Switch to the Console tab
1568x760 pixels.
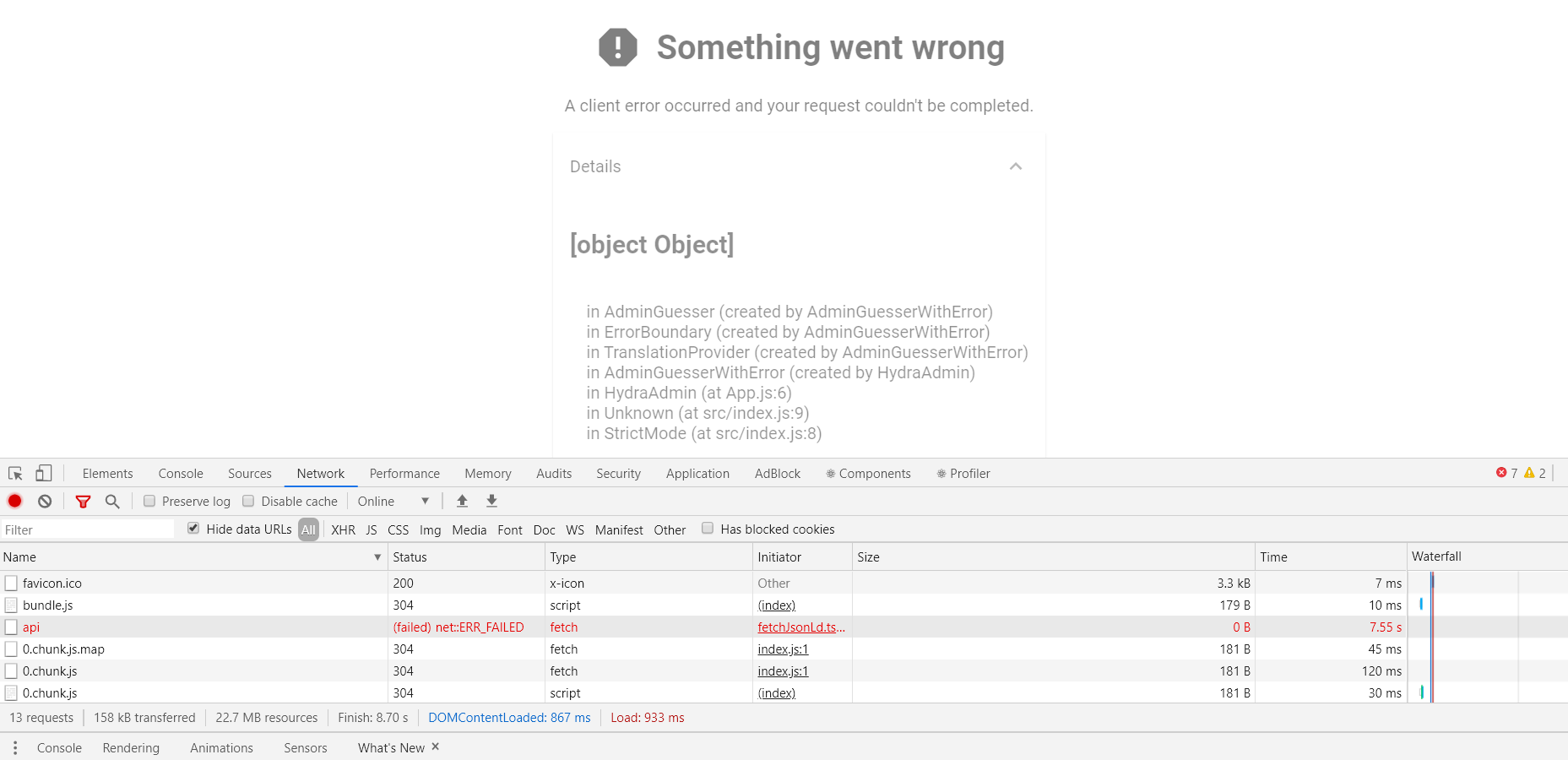pos(180,473)
